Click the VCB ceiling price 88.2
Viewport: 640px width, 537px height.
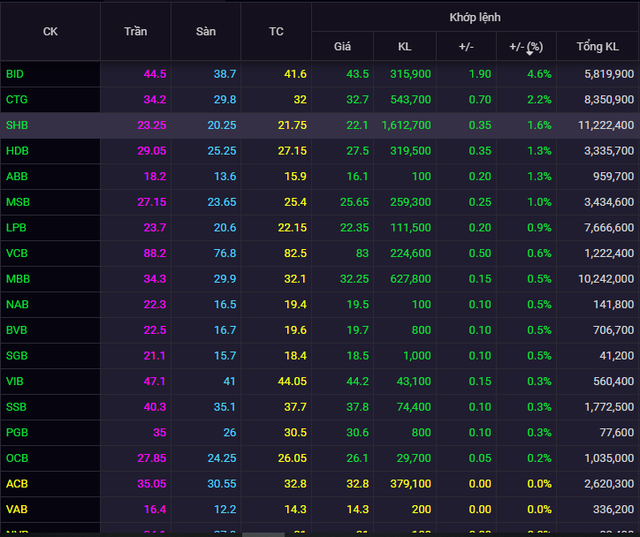click(155, 253)
